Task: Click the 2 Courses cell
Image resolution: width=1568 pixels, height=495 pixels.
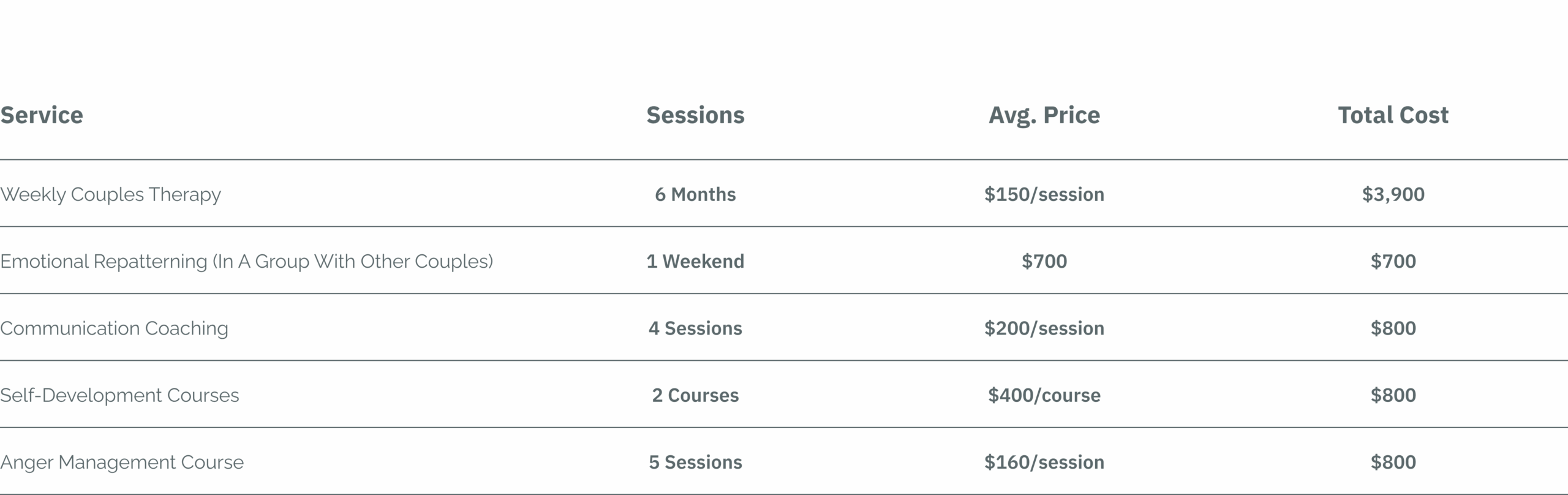Action: click(x=695, y=395)
